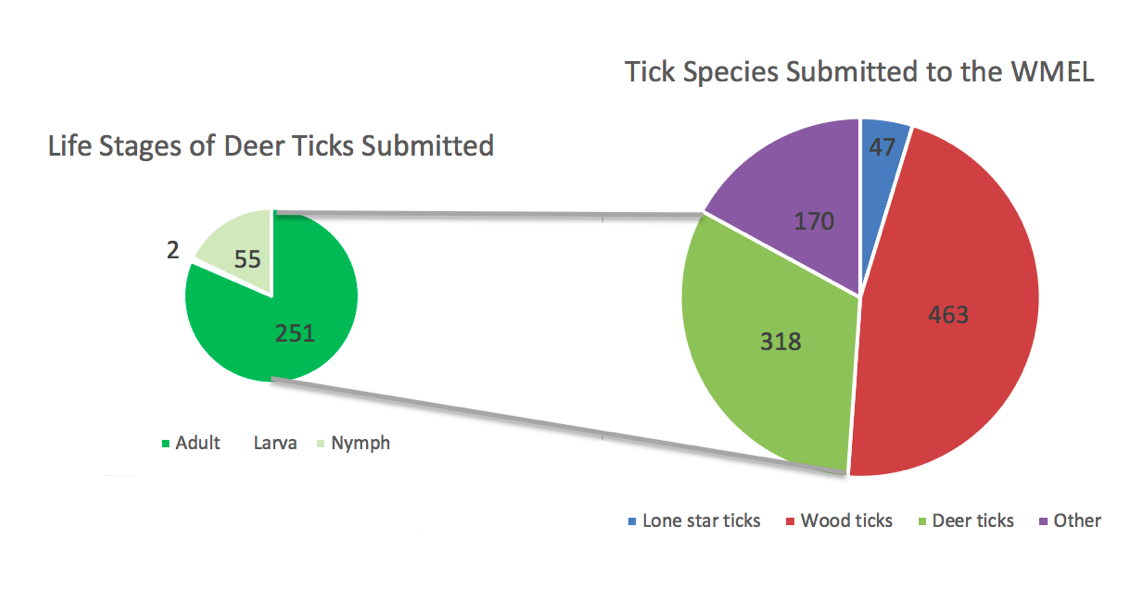Click the purple Other legend swatch
Viewport: 1142px width, 593px height.
coord(1043,522)
